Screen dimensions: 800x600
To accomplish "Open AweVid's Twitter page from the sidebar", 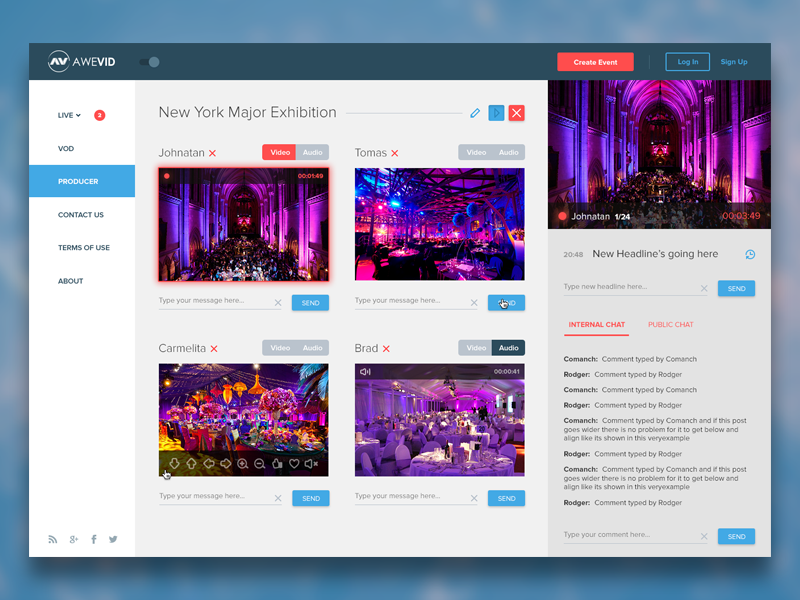I will [x=113, y=539].
